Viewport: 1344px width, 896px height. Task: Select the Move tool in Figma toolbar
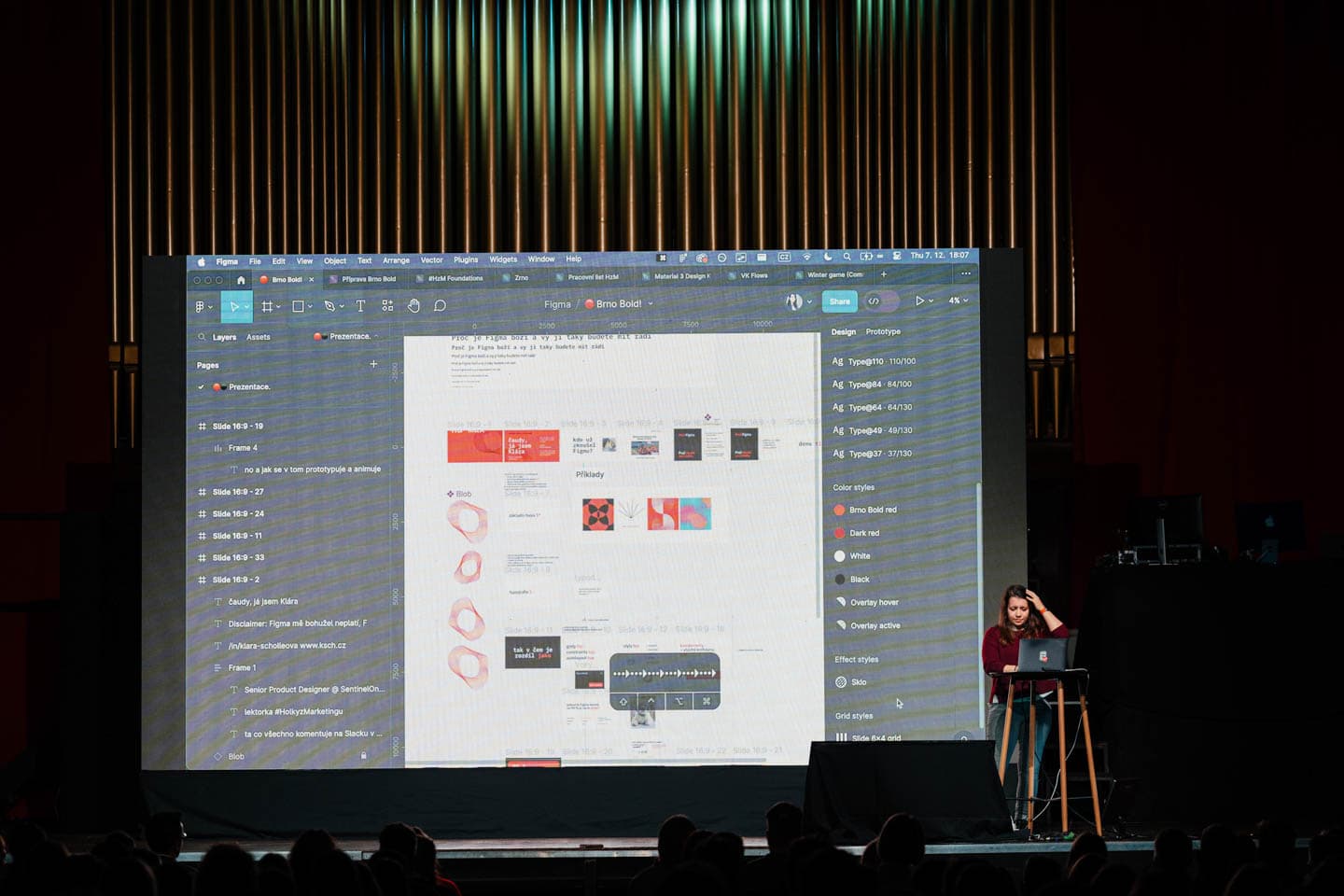point(234,306)
